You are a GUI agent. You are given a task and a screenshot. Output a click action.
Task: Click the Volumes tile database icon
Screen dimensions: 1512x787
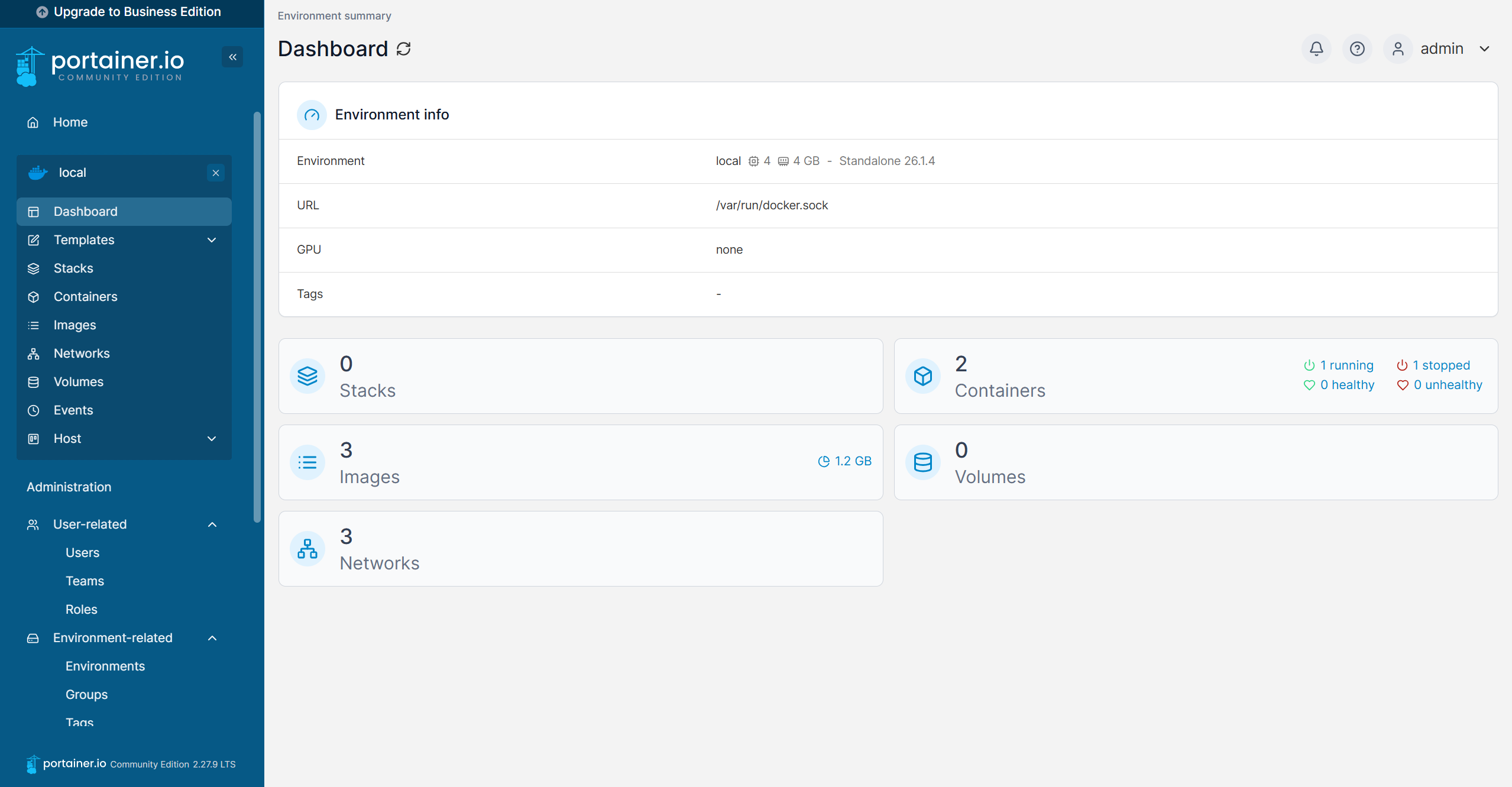(x=923, y=462)
